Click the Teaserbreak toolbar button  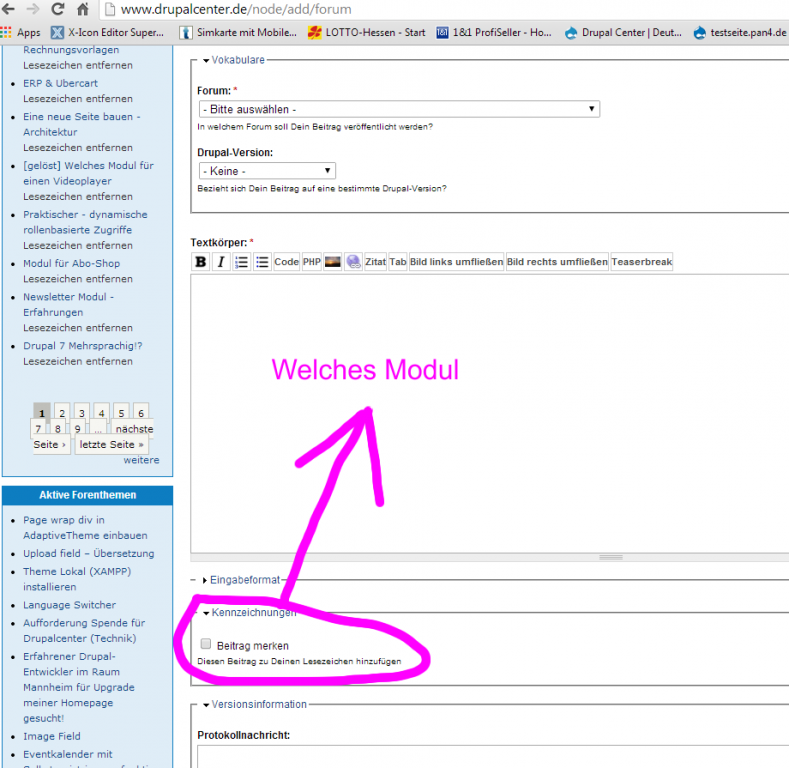pos(642,262)
